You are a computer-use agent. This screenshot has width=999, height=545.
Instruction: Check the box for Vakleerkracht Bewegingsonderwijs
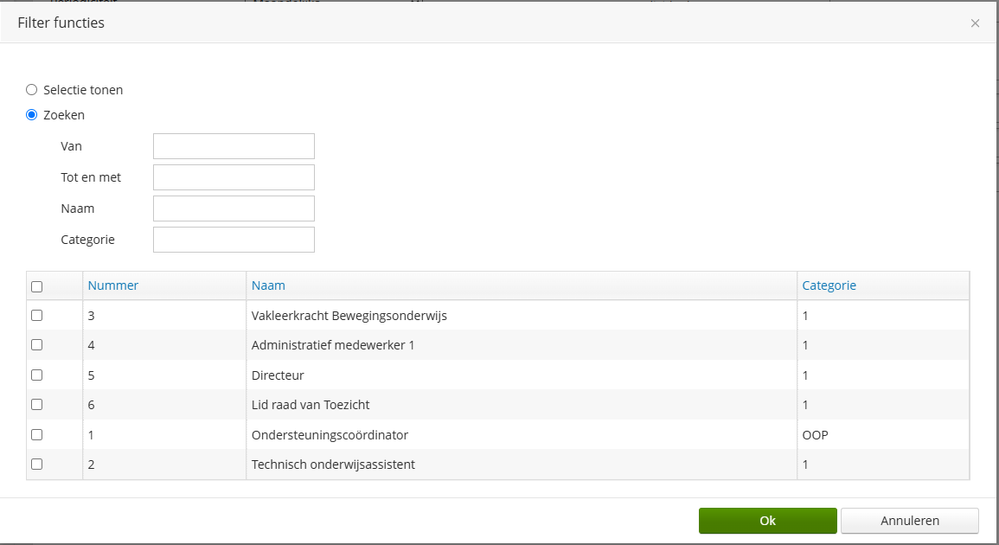pos(37,315)
